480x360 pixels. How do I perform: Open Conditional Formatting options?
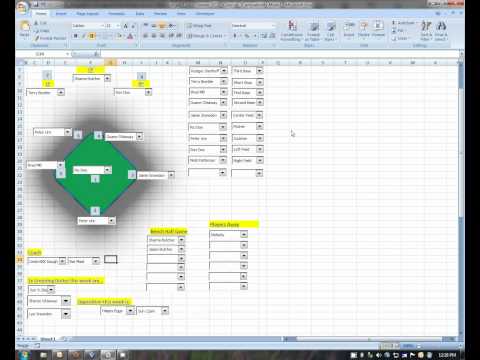click(292, 31)
